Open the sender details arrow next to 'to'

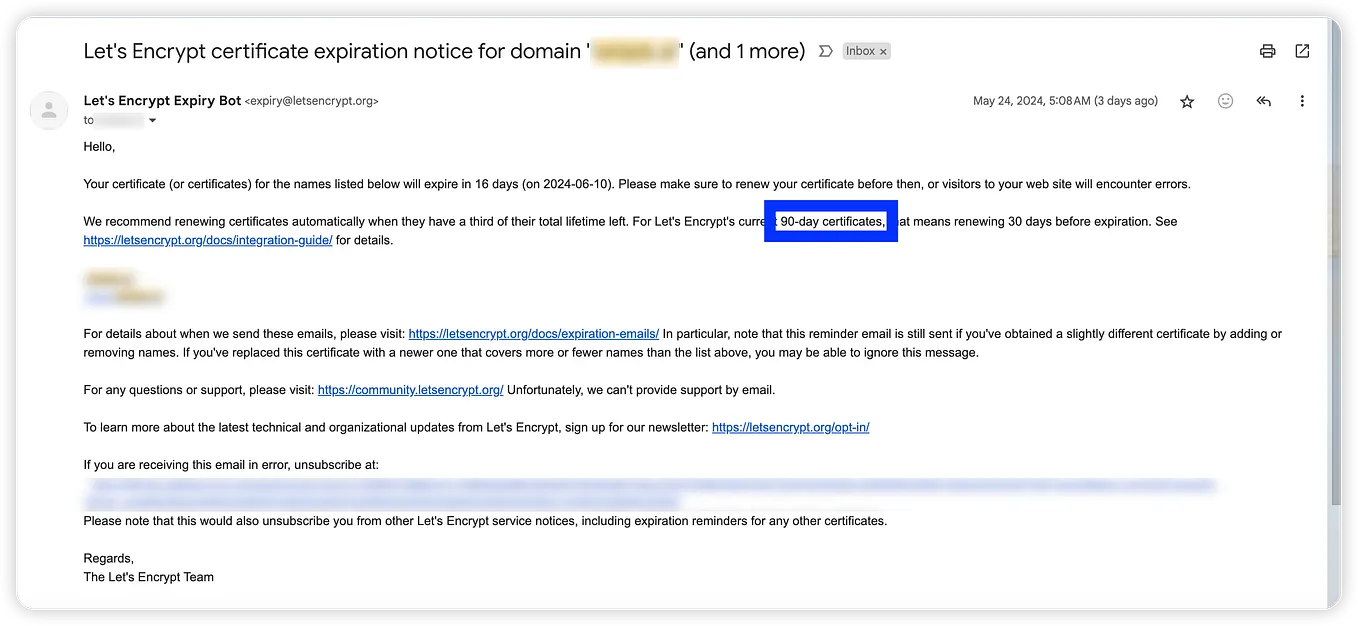coord(153,120)
